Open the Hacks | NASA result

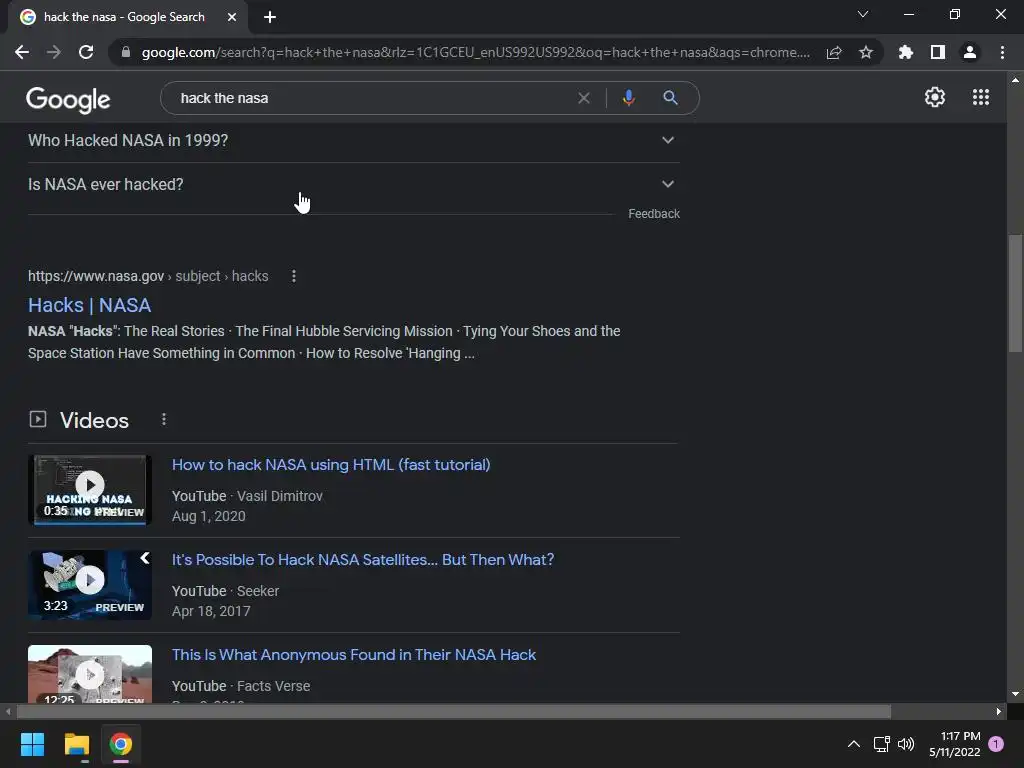[89, 305]
